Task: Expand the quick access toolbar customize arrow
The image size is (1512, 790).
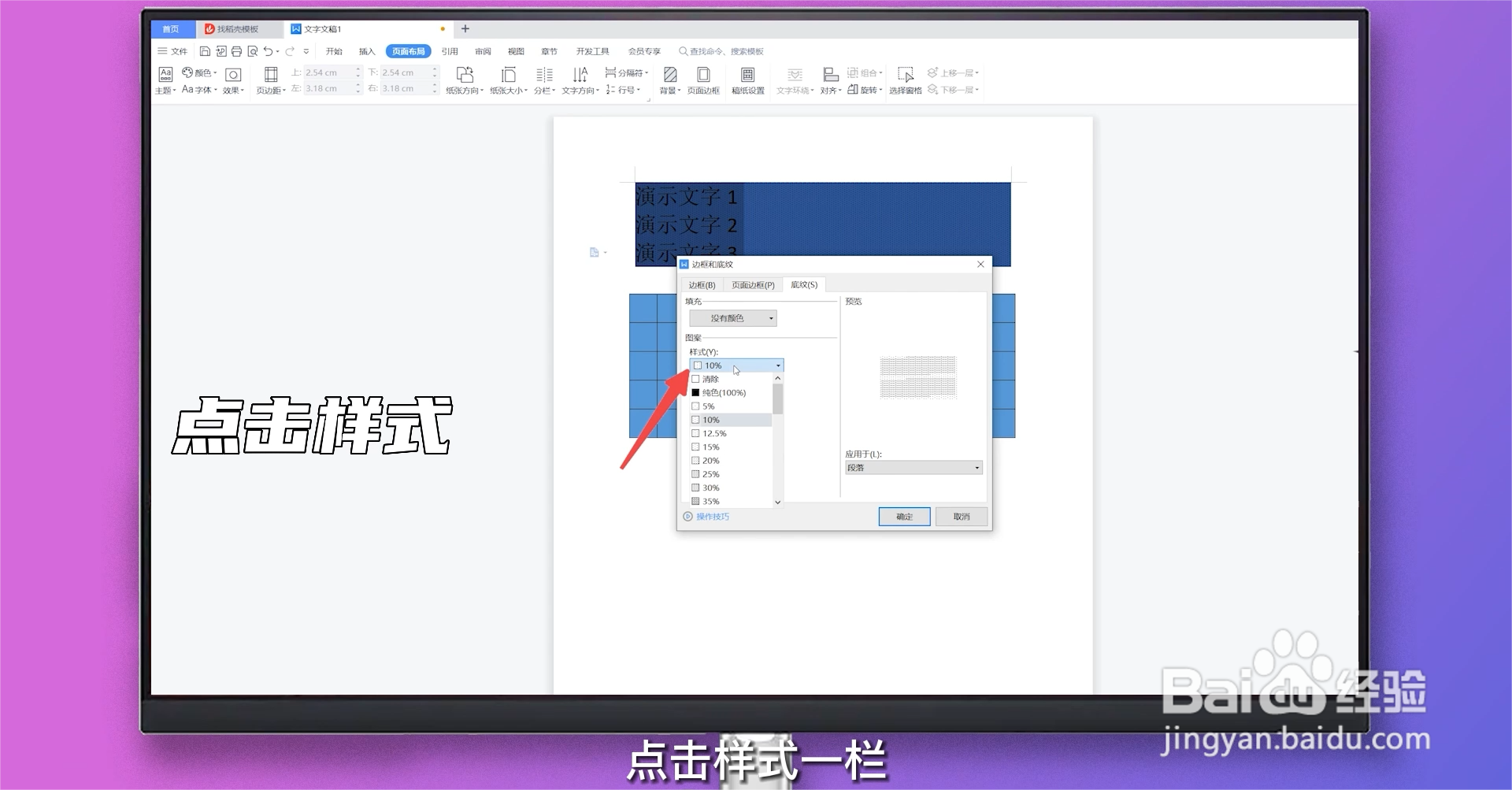Action: click(306, 51)
